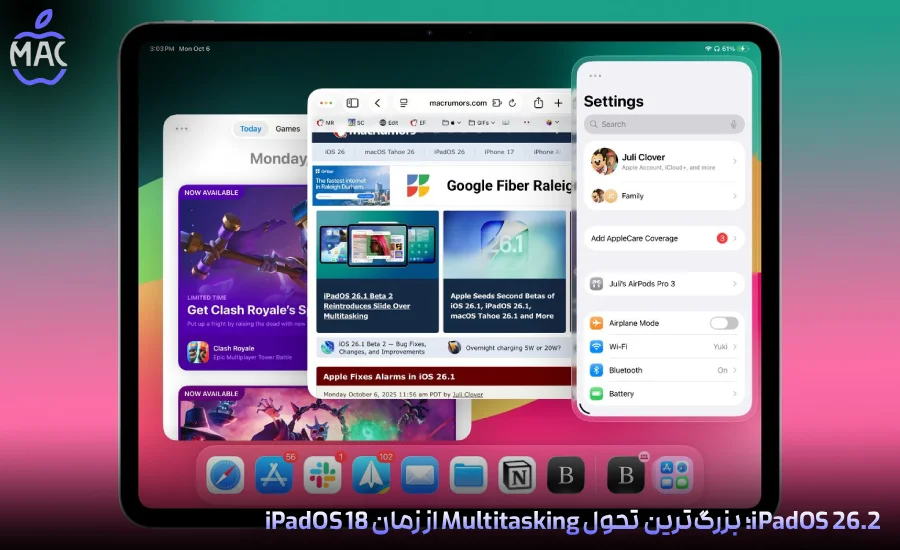
Task: Reload the macrumors.com page
Action: click(x=513, y=103)
